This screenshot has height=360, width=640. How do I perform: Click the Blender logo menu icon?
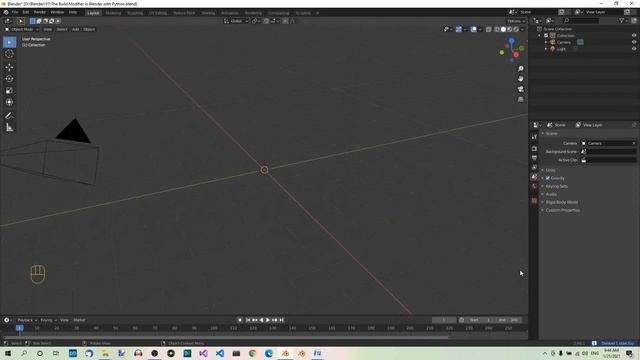point(6,12)
